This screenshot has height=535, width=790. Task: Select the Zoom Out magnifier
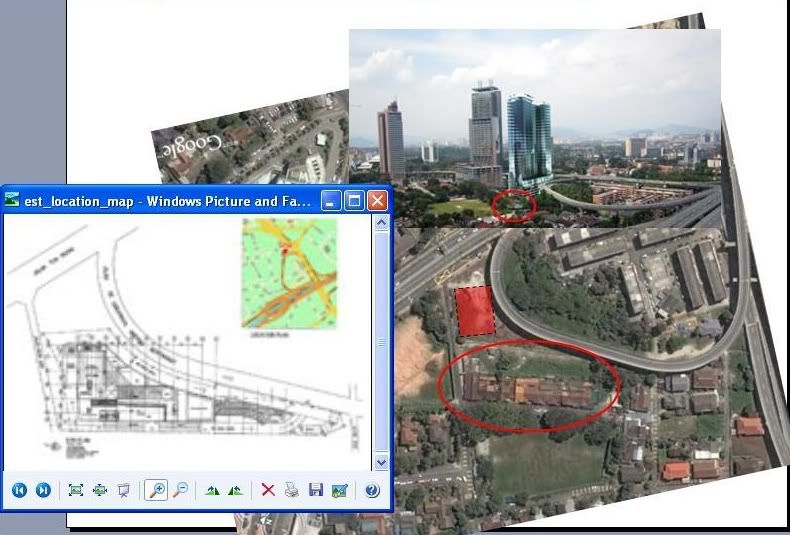click(x=180, y=490)
